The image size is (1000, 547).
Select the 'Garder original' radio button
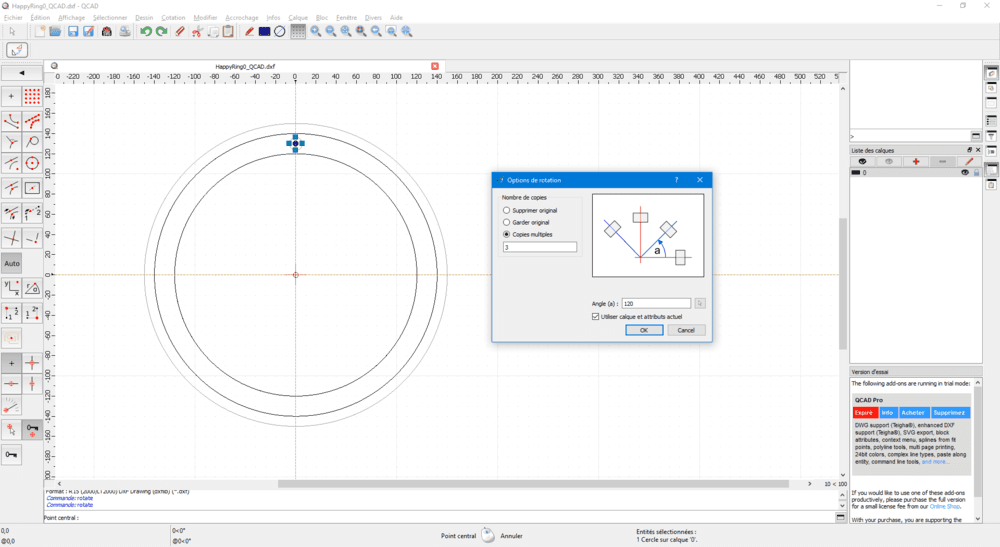[507, 222]
